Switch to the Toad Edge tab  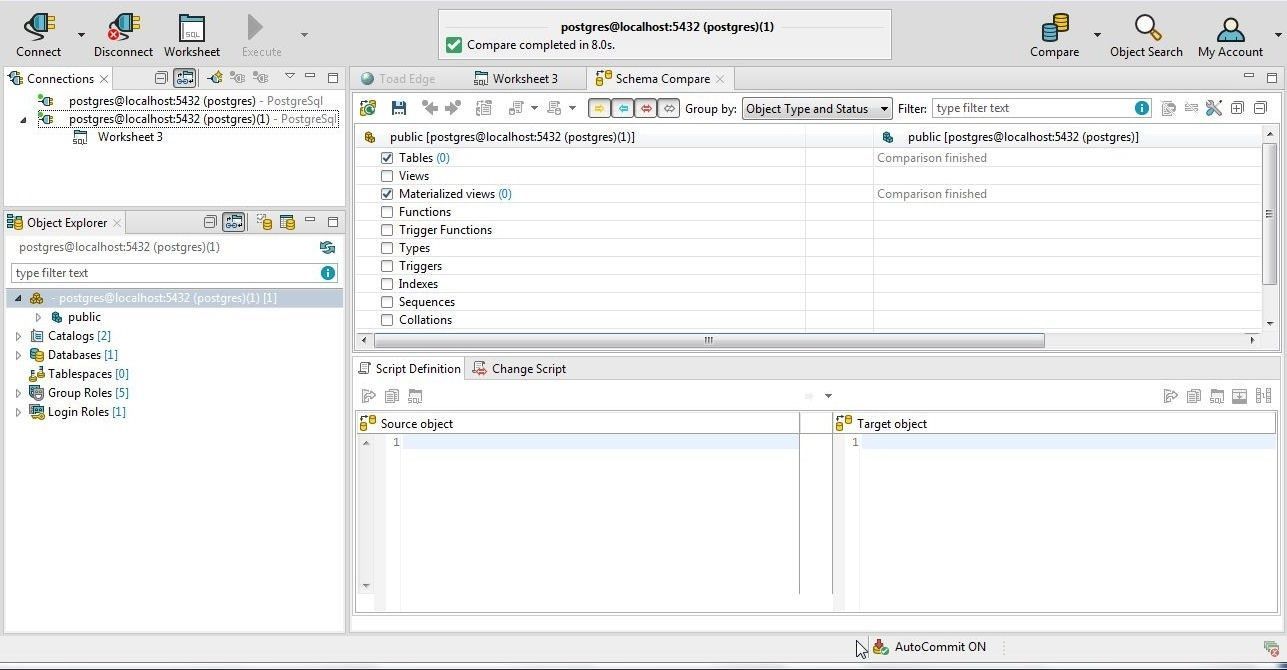(x=398, y=79)
